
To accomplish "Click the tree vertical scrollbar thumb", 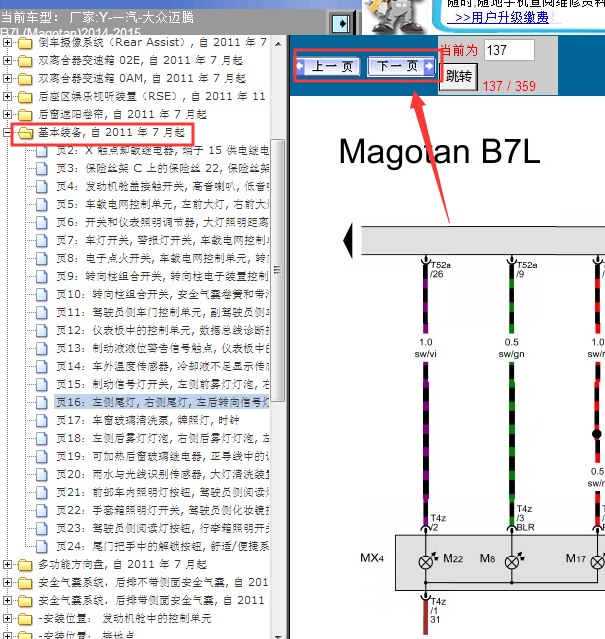I will pos(278,270).
